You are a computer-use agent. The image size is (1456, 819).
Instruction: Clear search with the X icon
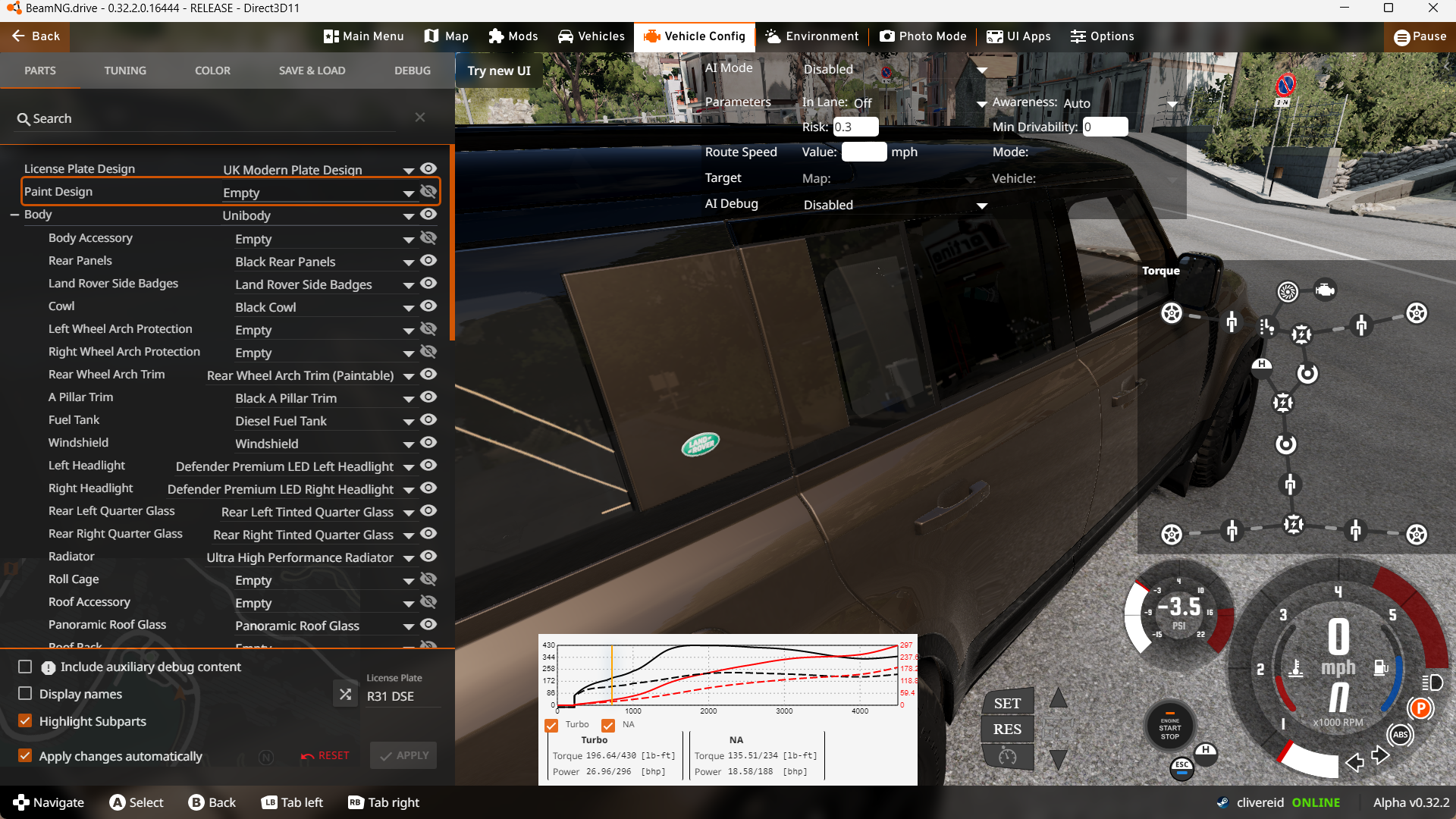(x=420, y=117)
